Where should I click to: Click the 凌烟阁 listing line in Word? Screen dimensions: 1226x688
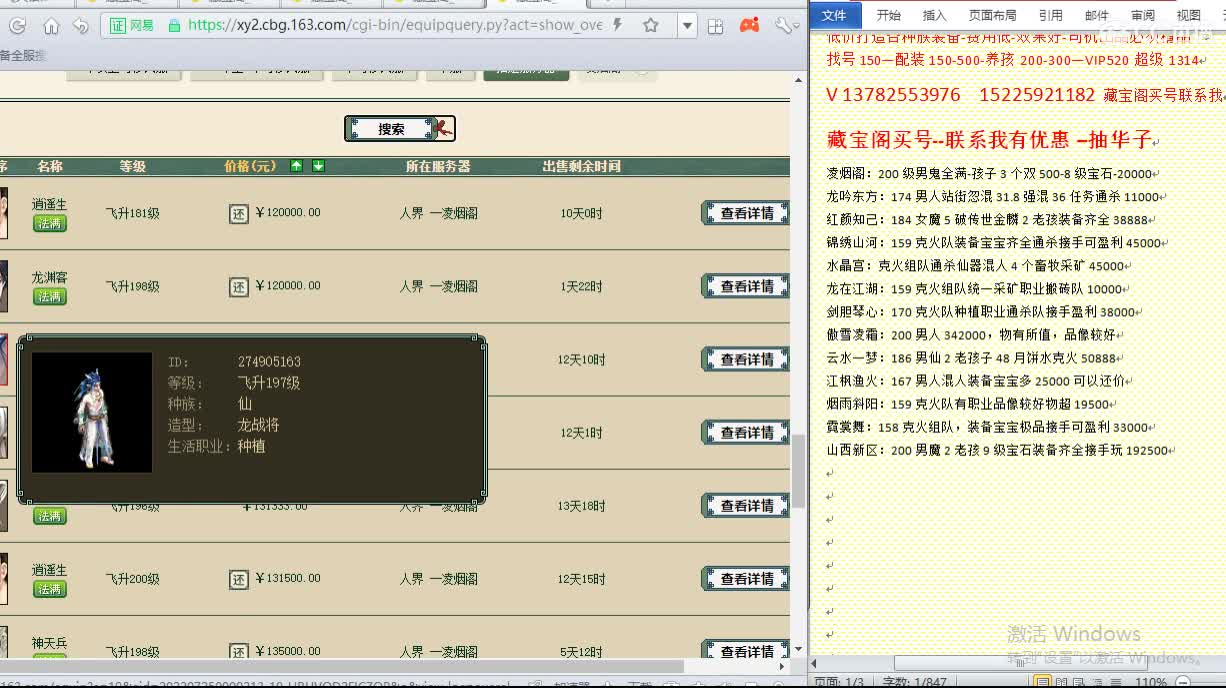[992, 174]
